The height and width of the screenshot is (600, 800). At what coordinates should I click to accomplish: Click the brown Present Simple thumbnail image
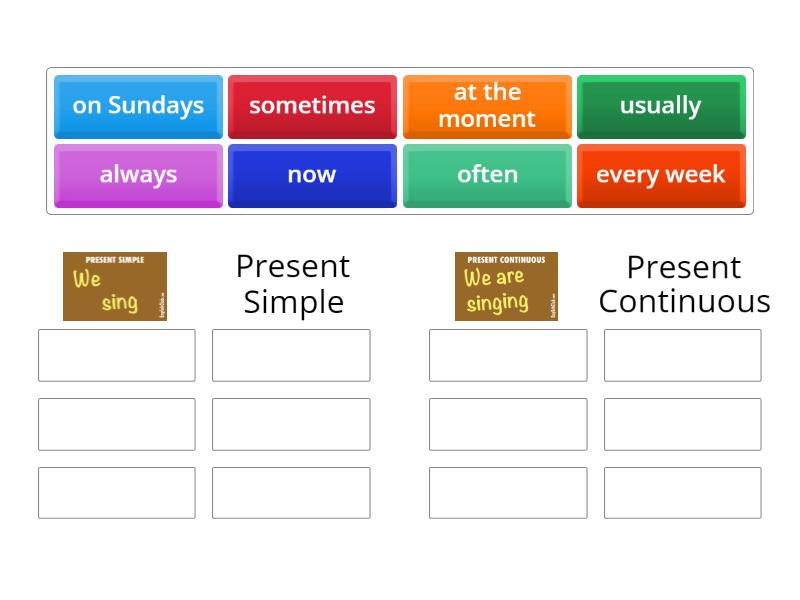pos(115,286)
